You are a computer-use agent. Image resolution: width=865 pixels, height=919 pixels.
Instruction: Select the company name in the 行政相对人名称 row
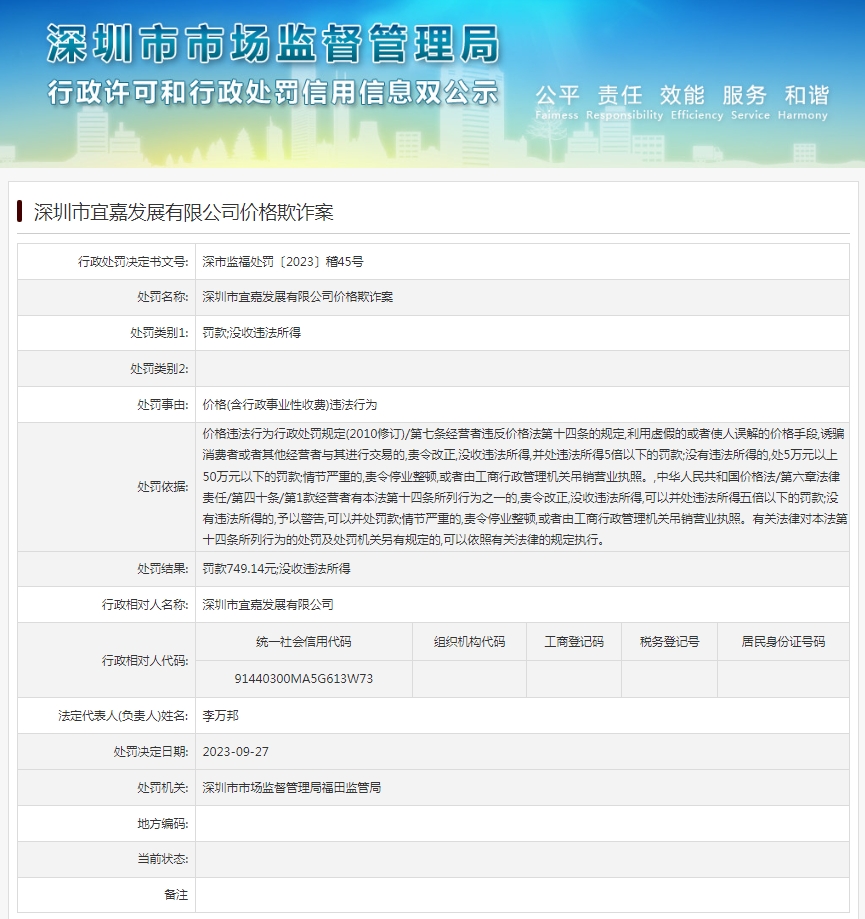click(268, 604)
